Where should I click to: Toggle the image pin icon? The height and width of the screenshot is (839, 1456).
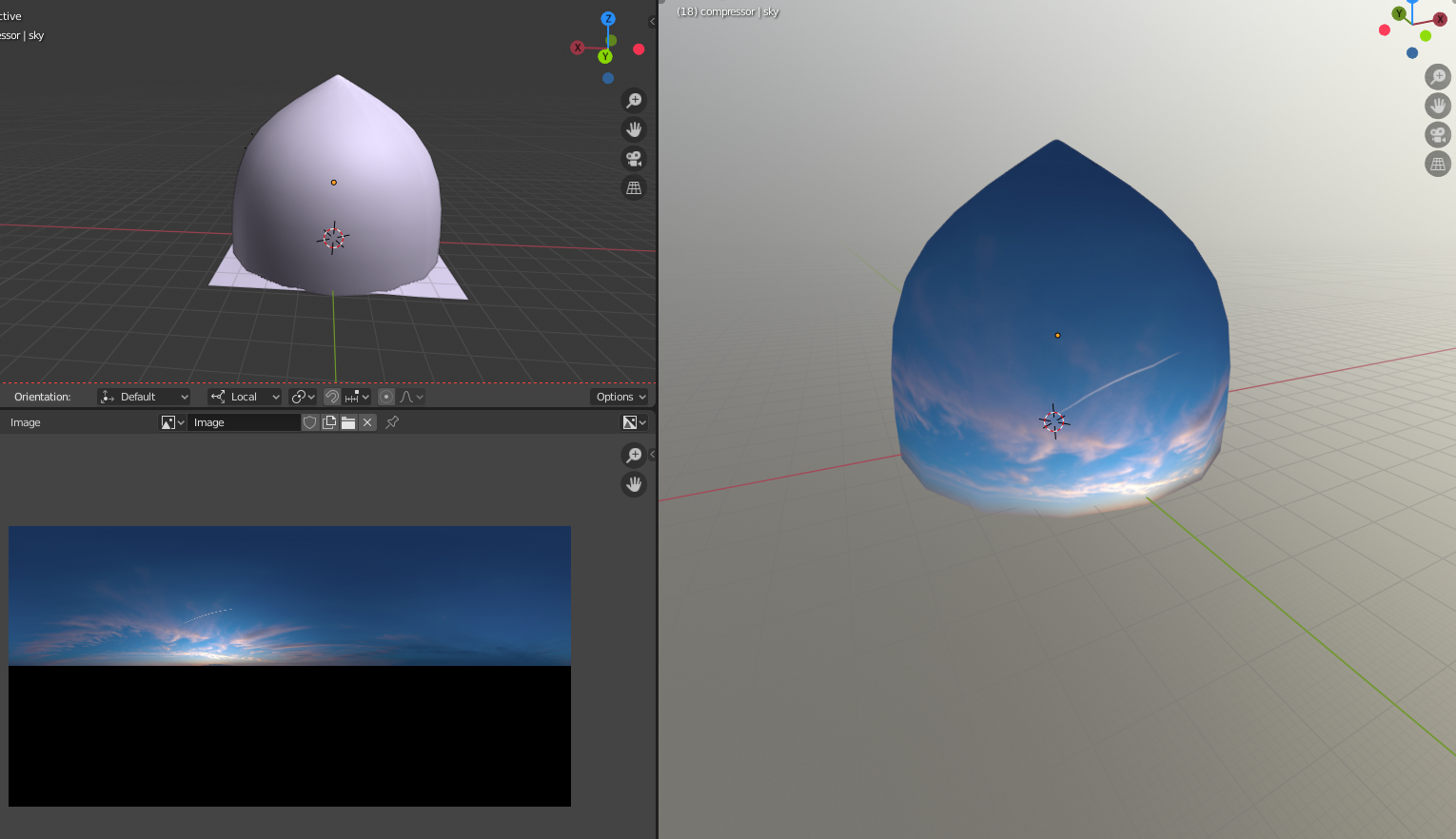392,422
